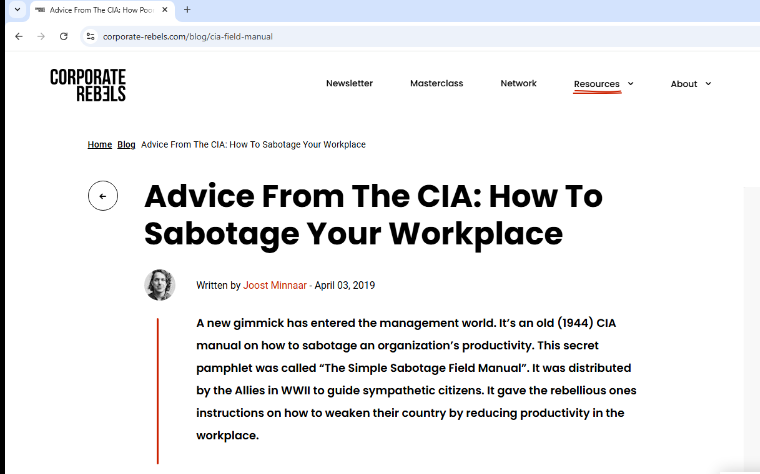
Task: Open the About menu item
Action: [x=684, y=84]
